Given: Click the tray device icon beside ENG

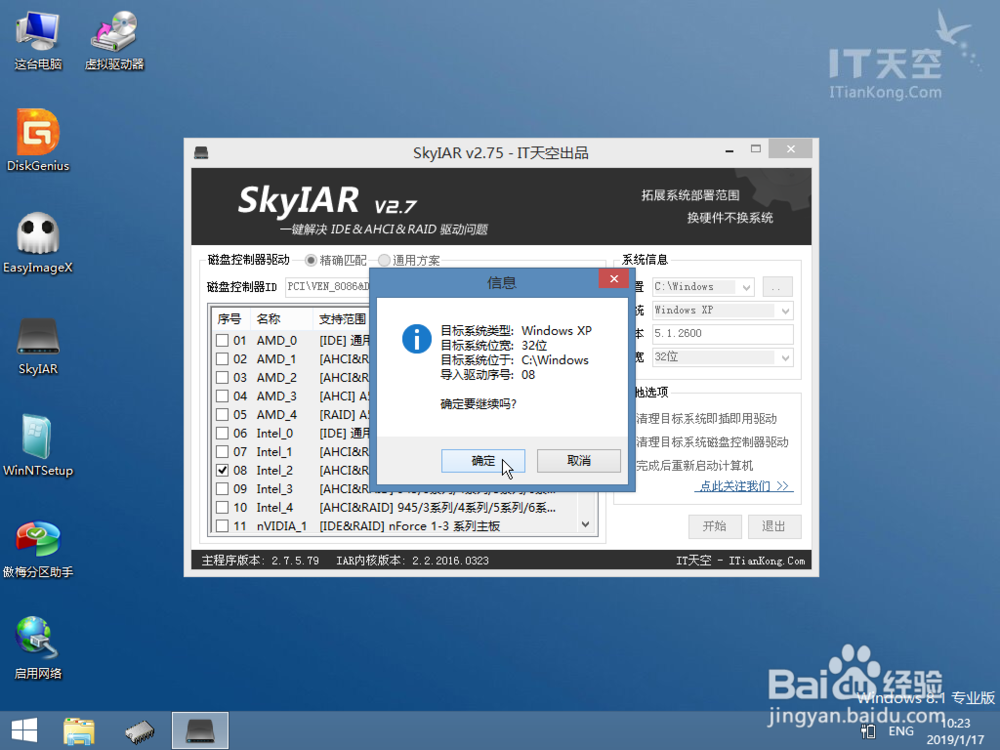Looking at the screenshot, I should (868, 731).
